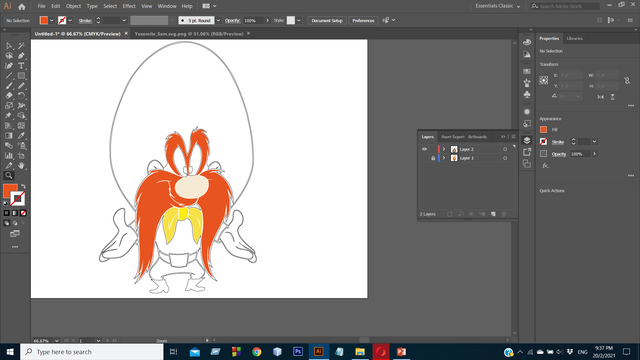Image resolution: width=640 pixels, height=360 pixels.
Task: Switch to Asset Export tab
Action: point(453,137)
